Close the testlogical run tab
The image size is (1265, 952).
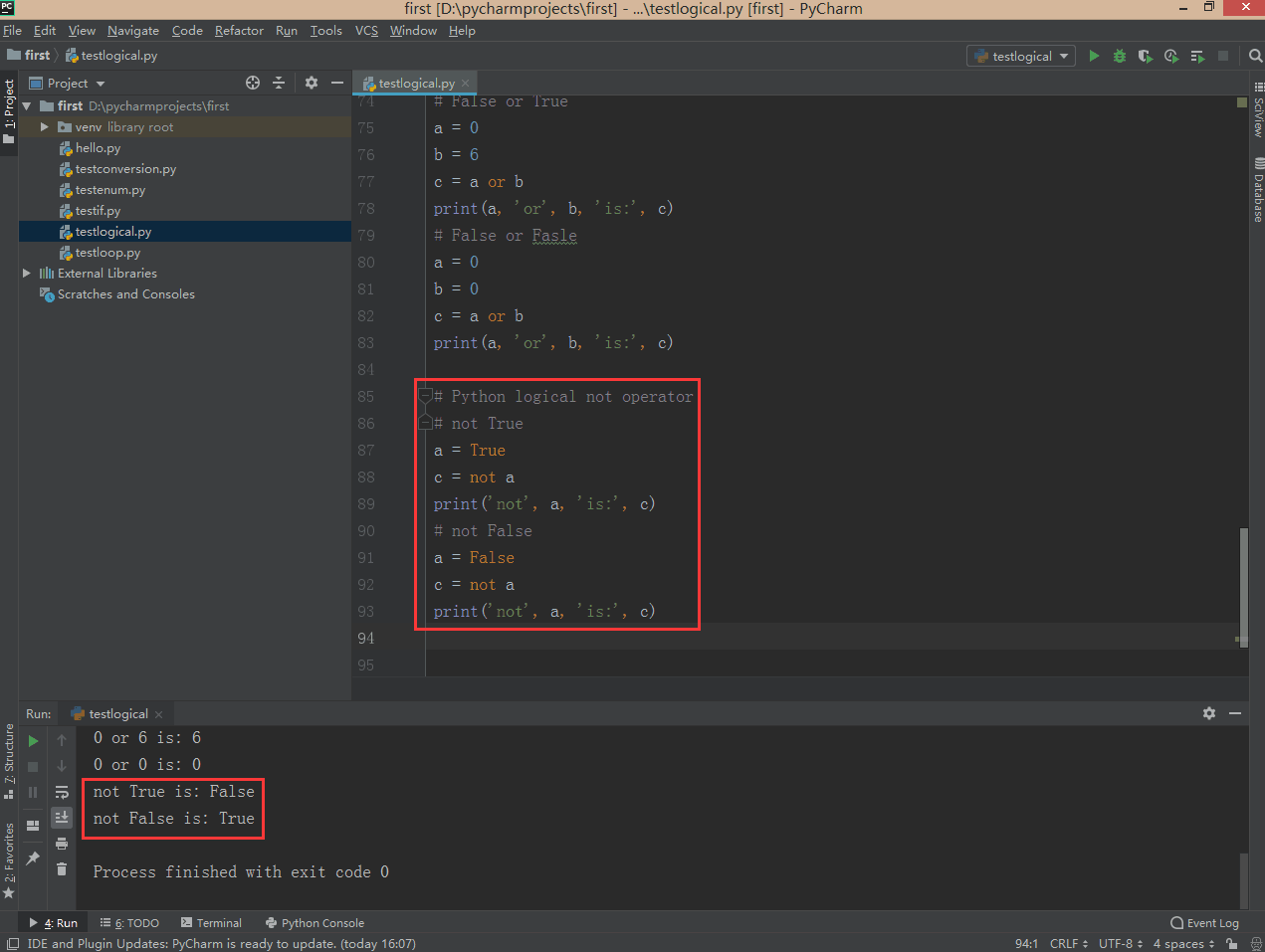click(158, 714)
